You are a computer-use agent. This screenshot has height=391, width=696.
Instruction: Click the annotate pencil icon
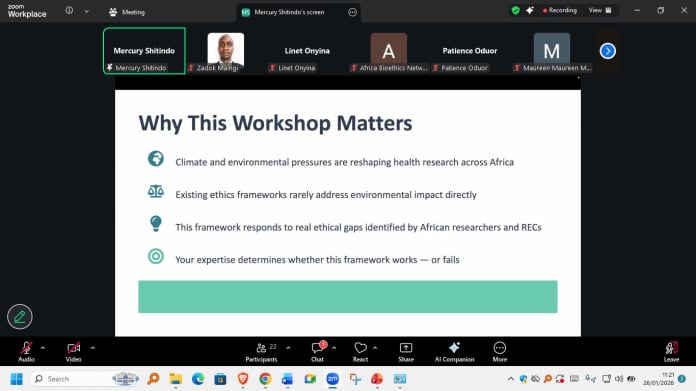[x=20, y=316]
